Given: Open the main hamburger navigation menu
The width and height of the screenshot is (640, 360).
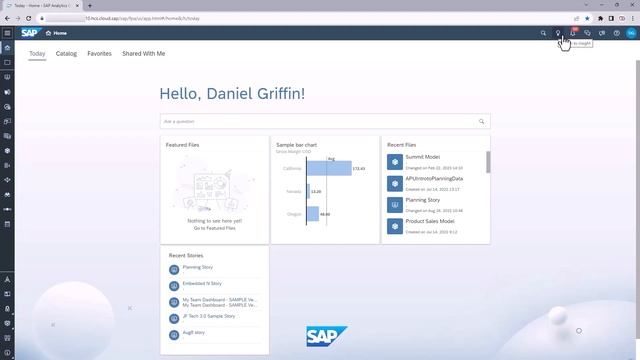Looking at the screenshot, I should click(7, 33).
